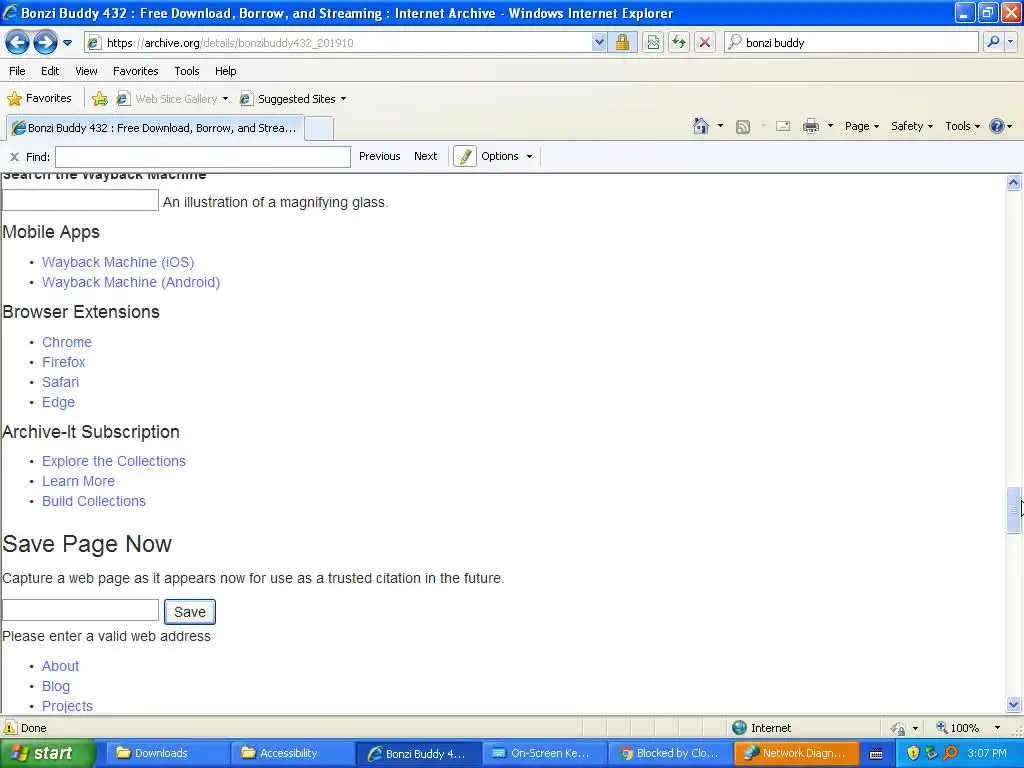Open search provider dropdown arrow
1024x768 pixels.
click(x=1010, y=42)
